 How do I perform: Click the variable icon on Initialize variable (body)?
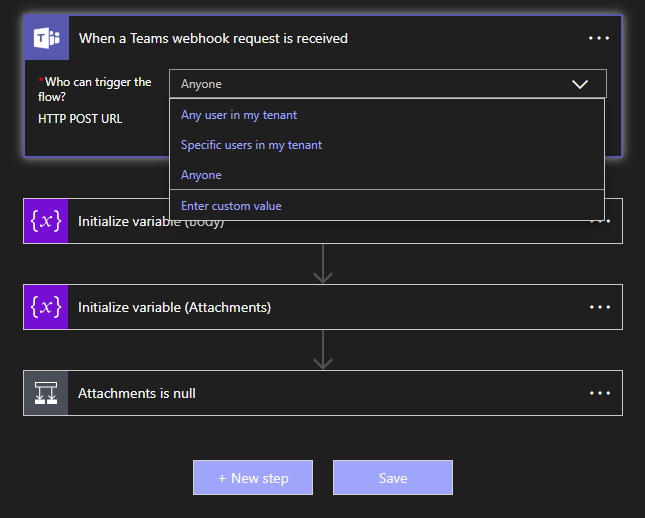pos(45,221)
